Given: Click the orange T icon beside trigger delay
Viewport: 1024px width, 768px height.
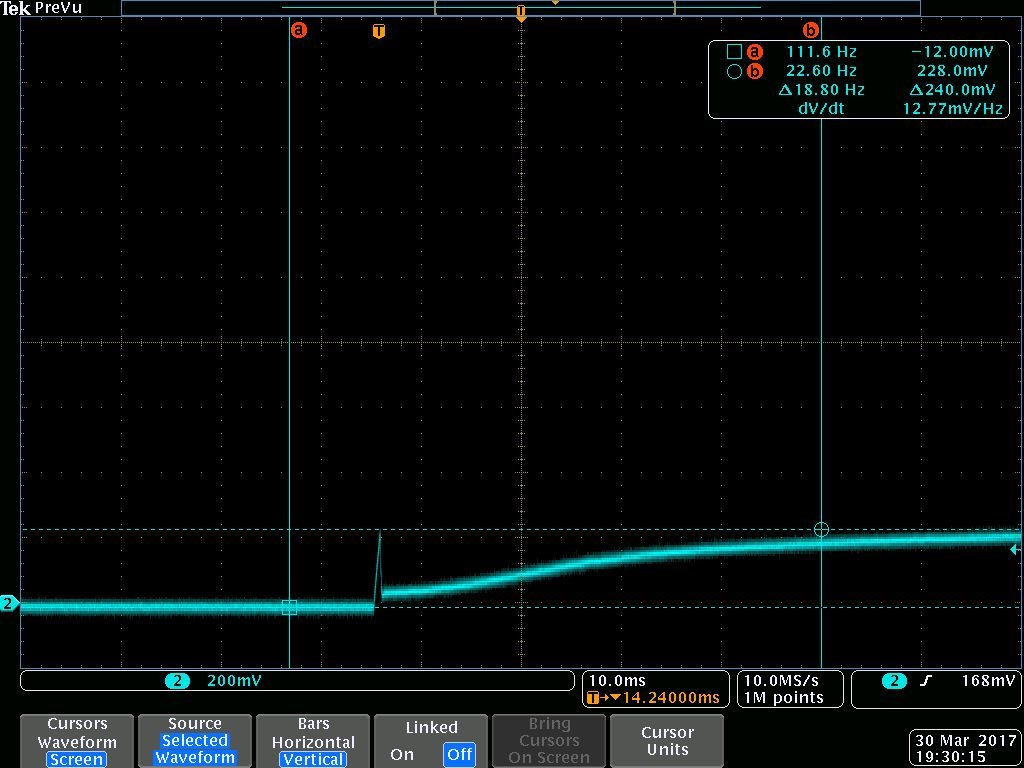Looking at the screenshot, I should [x=593, y=698].
